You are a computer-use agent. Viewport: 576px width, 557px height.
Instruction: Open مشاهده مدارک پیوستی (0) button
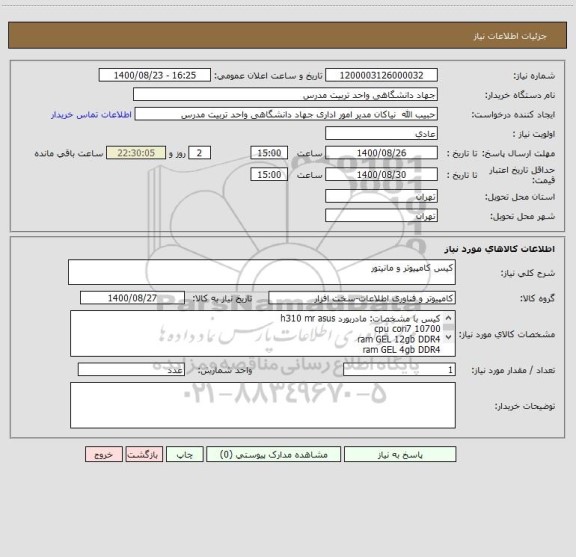pos(273,454)
